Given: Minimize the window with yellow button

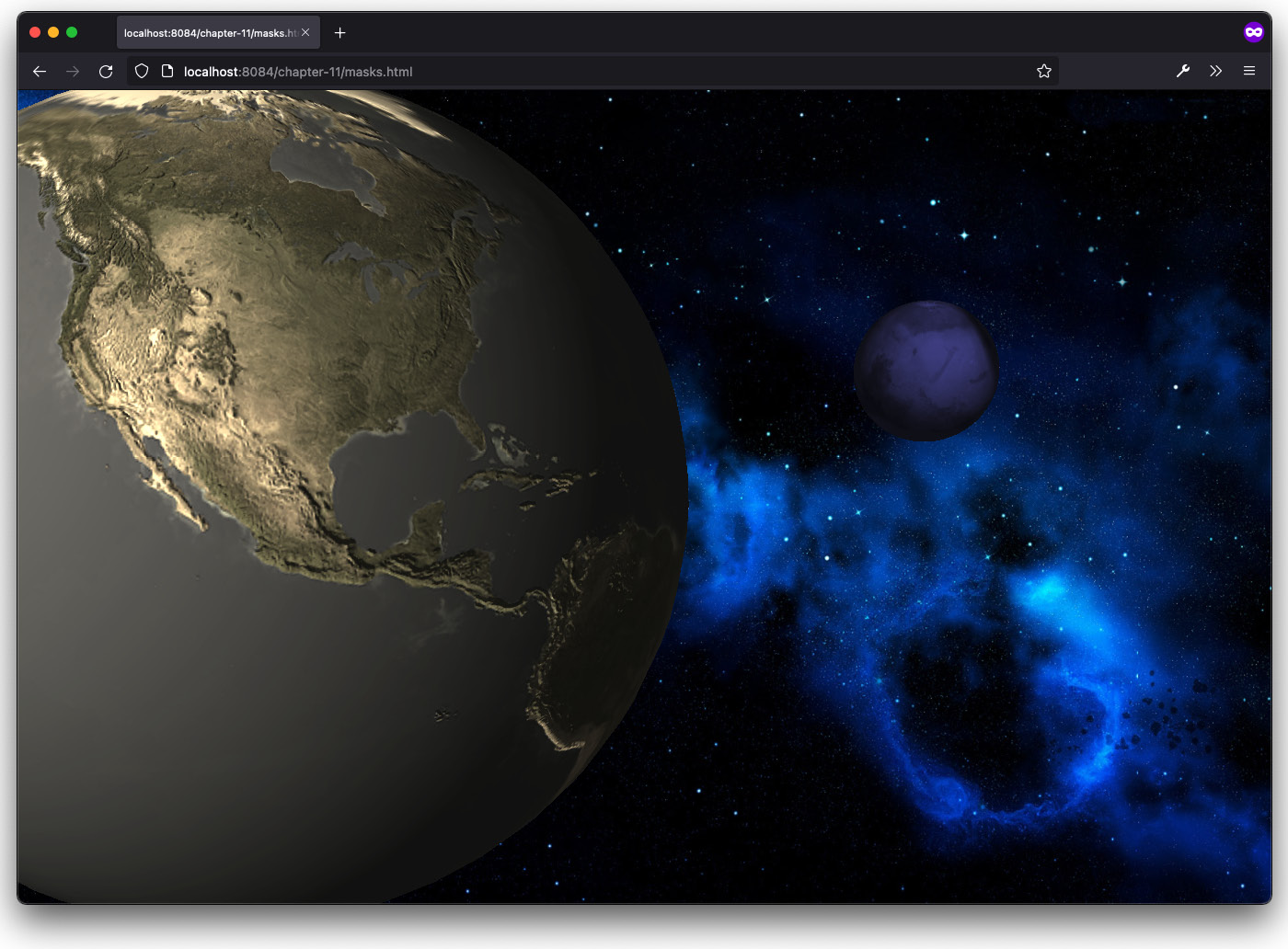Looking at the screenshot, I should pos(53,32).
